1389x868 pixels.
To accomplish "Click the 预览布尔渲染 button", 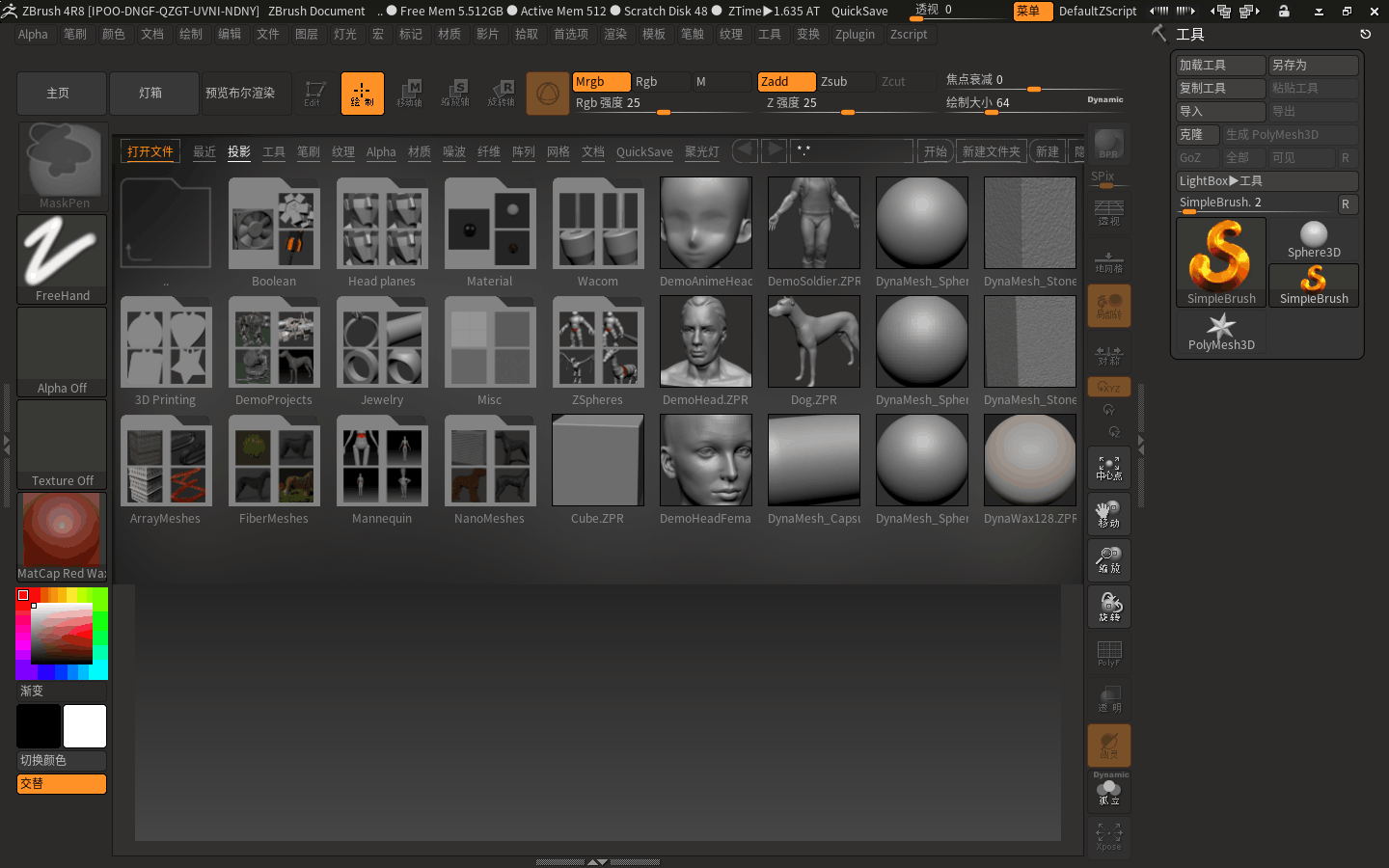I will pyautogui.click(x=246, y=94).
